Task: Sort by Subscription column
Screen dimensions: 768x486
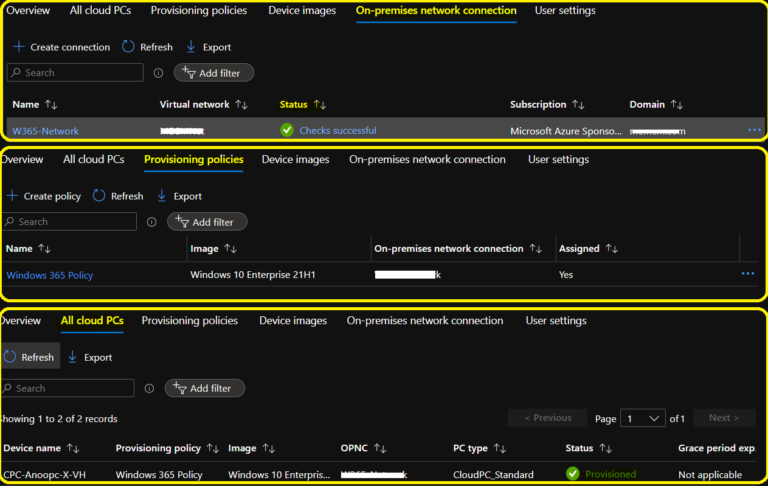Action: [x=578, y=104]
